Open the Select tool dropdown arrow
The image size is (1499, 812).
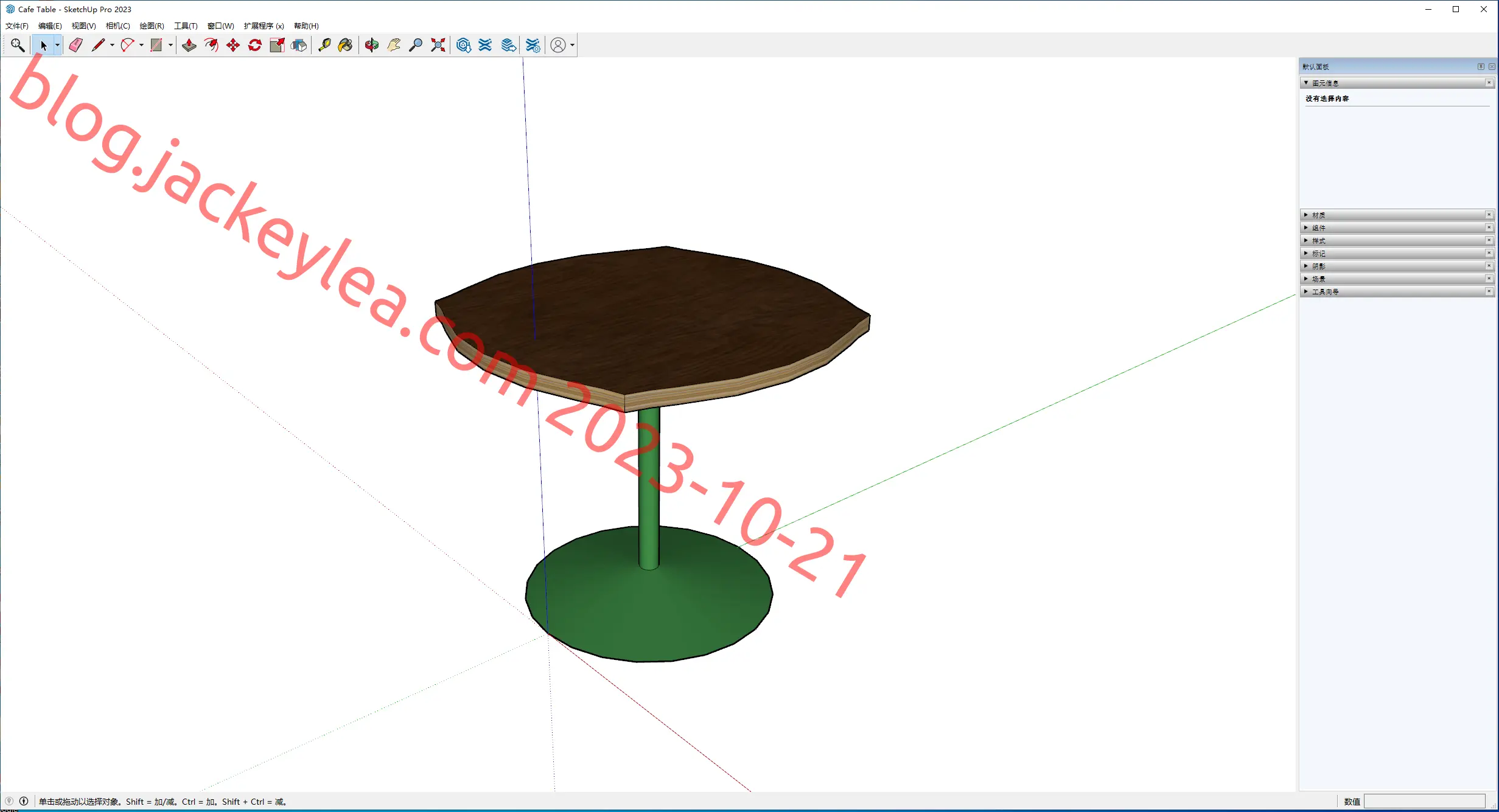click(x=57, y=45)
